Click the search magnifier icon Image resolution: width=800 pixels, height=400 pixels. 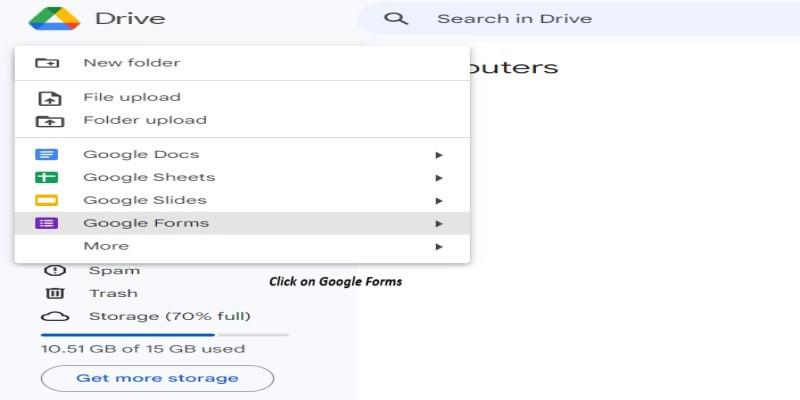tap(396, 18)
